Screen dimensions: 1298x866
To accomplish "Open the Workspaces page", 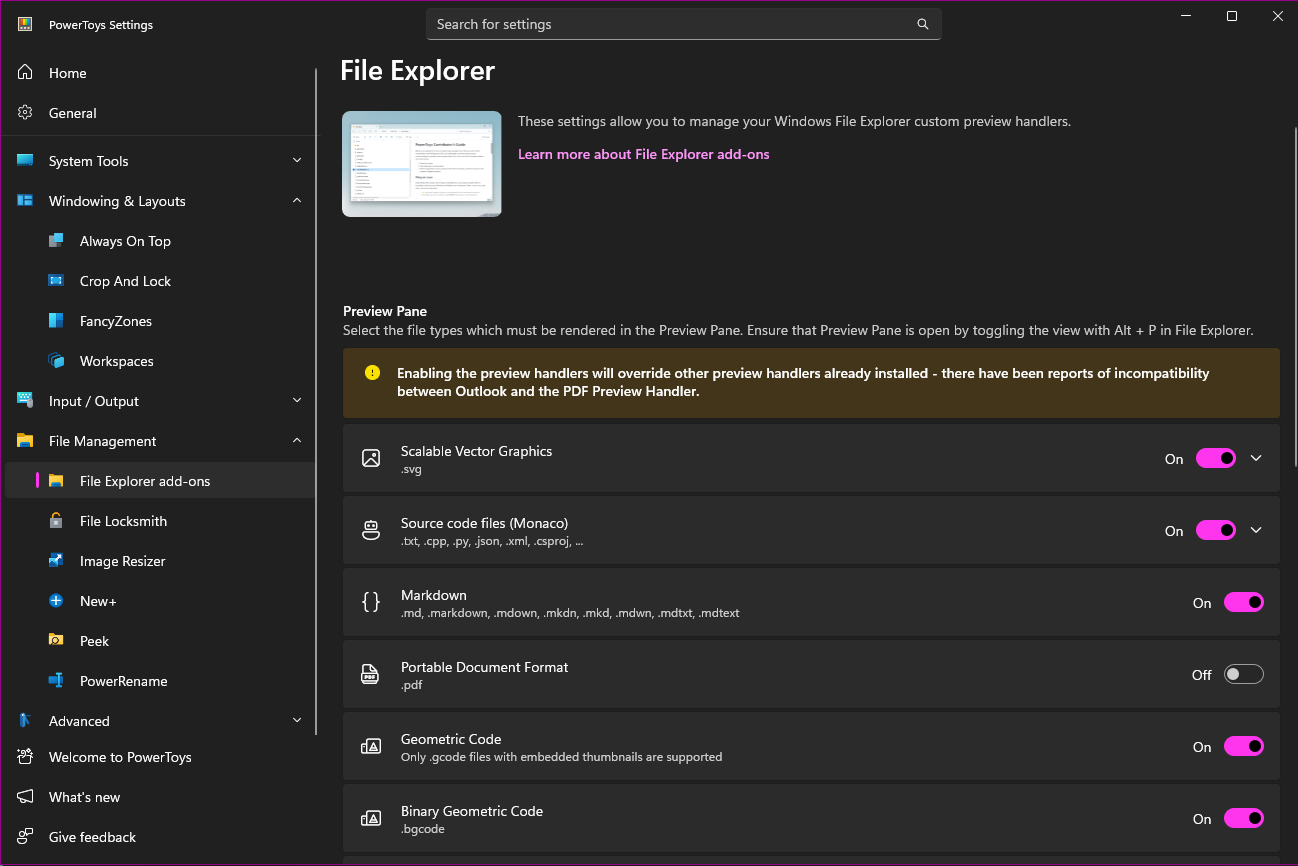I will 160,361.
